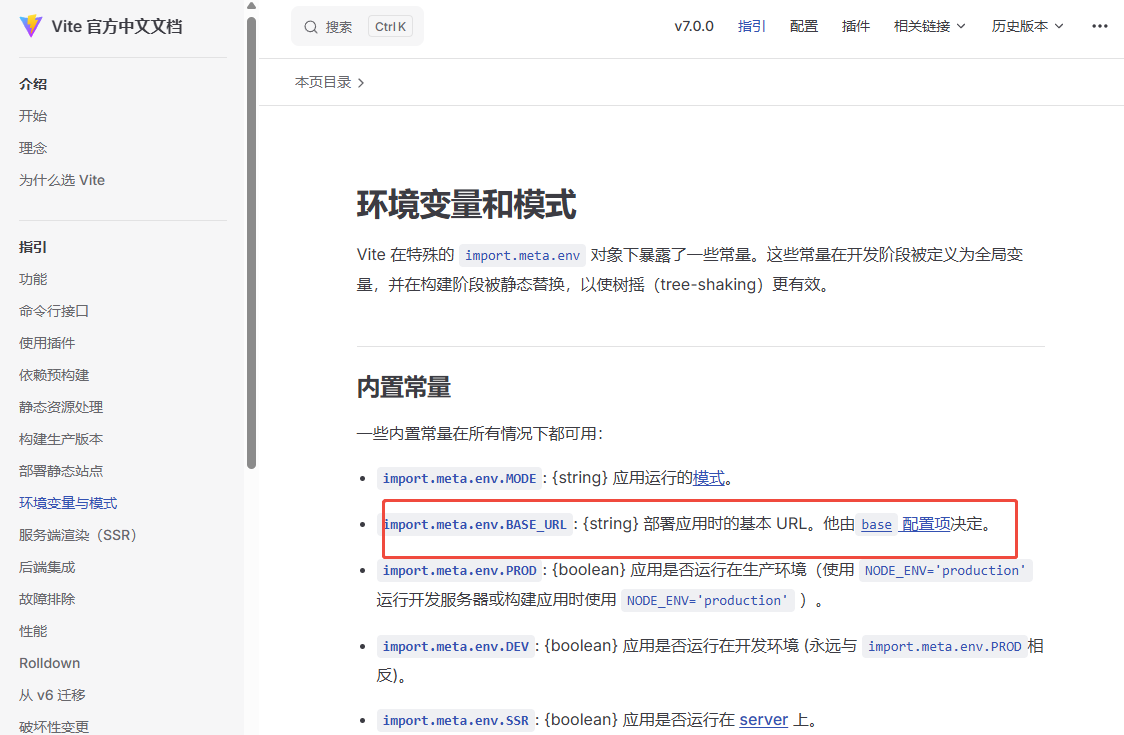Click the import.meta.env.MODE code text
The width and height of the screenshot is (1124, 735).
coord(459,478)
